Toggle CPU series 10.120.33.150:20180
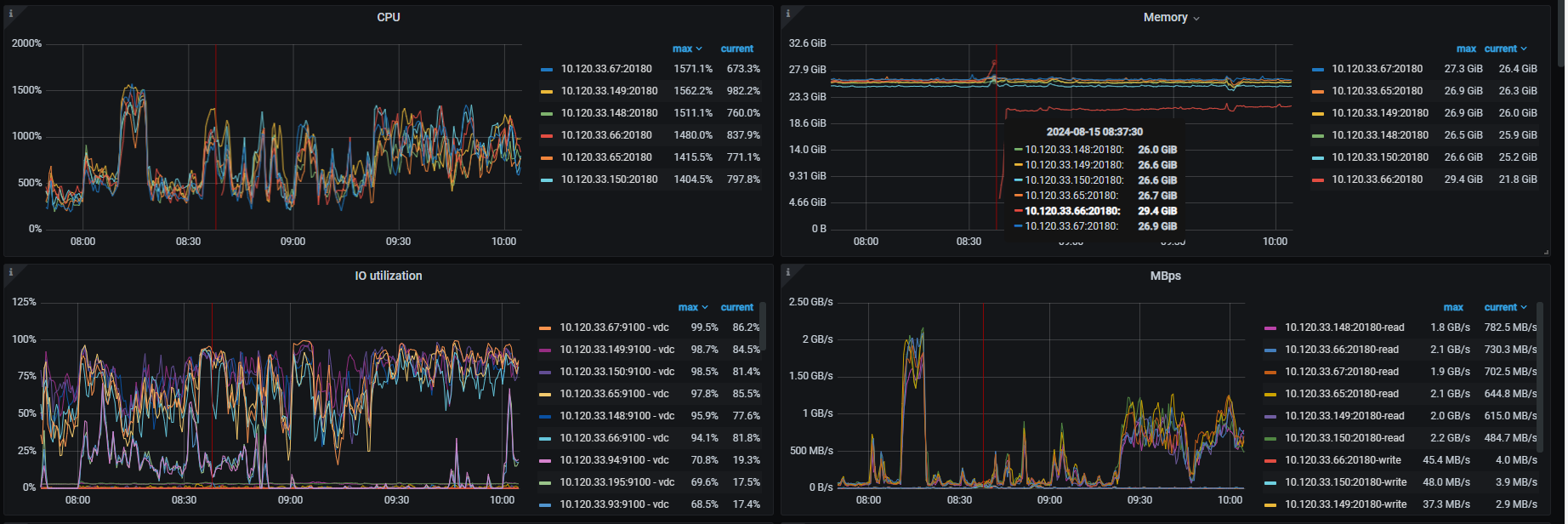The width and height of the screenshot is (1568, 524). [x=609, y=179]
